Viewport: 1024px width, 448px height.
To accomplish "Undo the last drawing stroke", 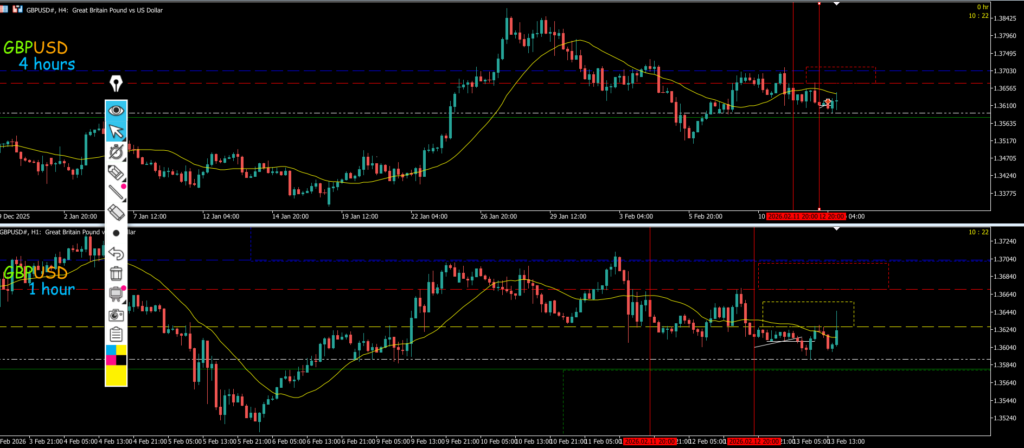I will pyautogui.click(x=116, y=253).
